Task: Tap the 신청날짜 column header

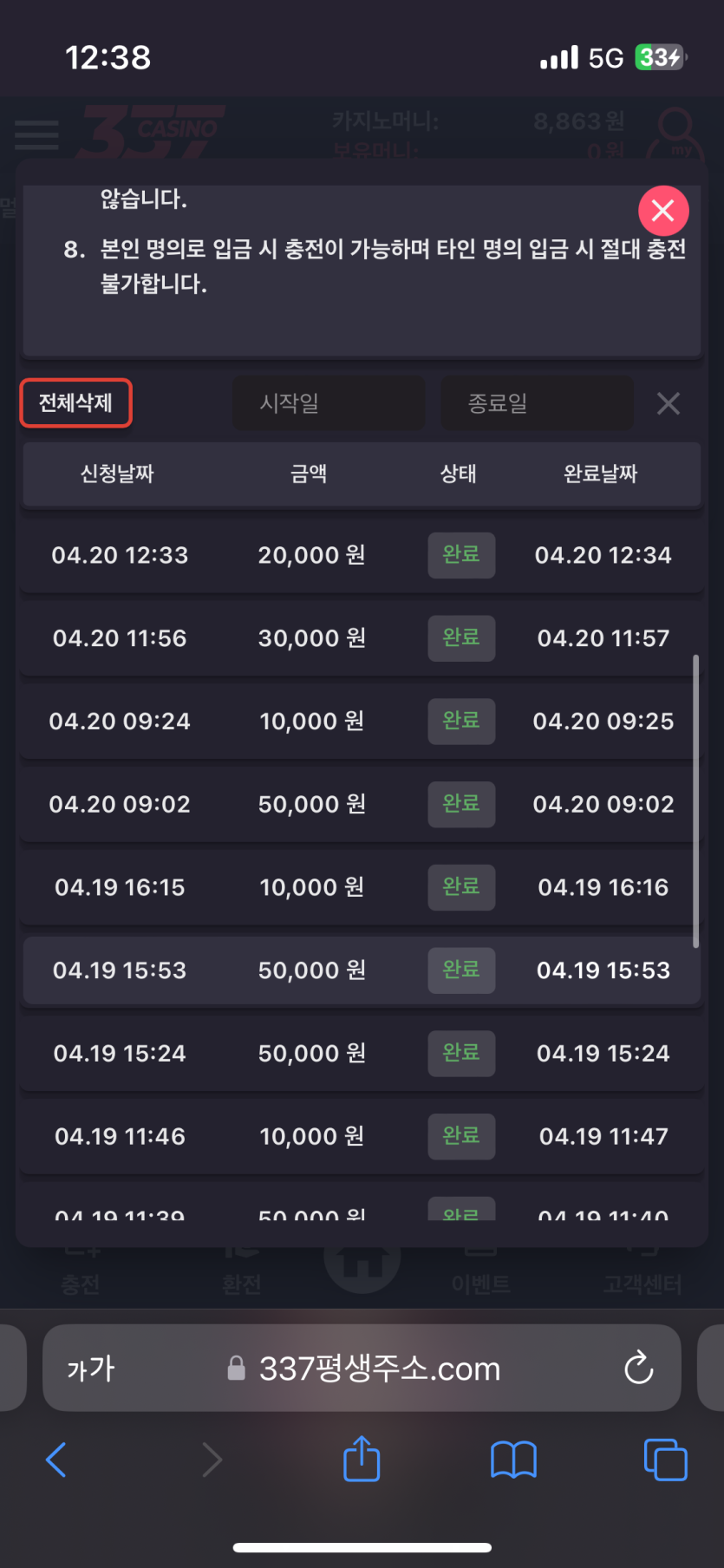Action: click(117, 474)
